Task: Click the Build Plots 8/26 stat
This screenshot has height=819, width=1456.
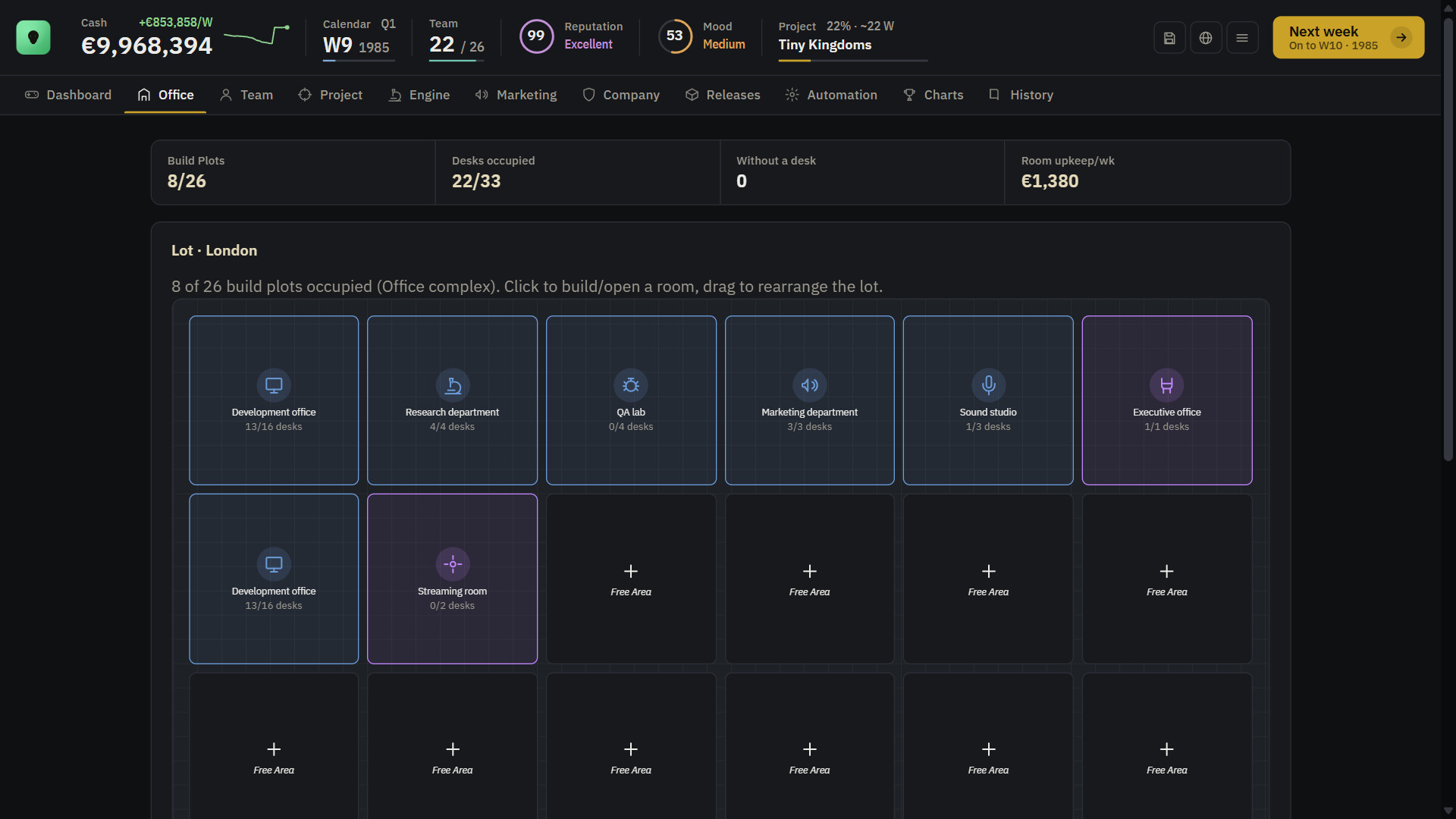Action: click(293, 172)
